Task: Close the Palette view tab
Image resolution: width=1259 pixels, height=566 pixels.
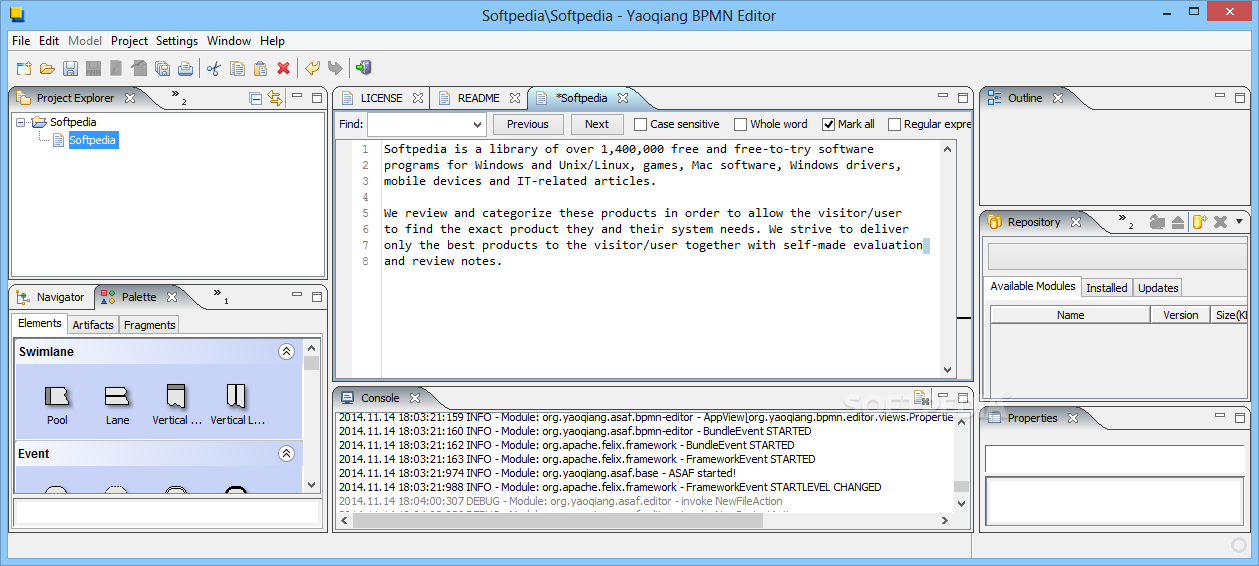Action: tap(171, 297)
